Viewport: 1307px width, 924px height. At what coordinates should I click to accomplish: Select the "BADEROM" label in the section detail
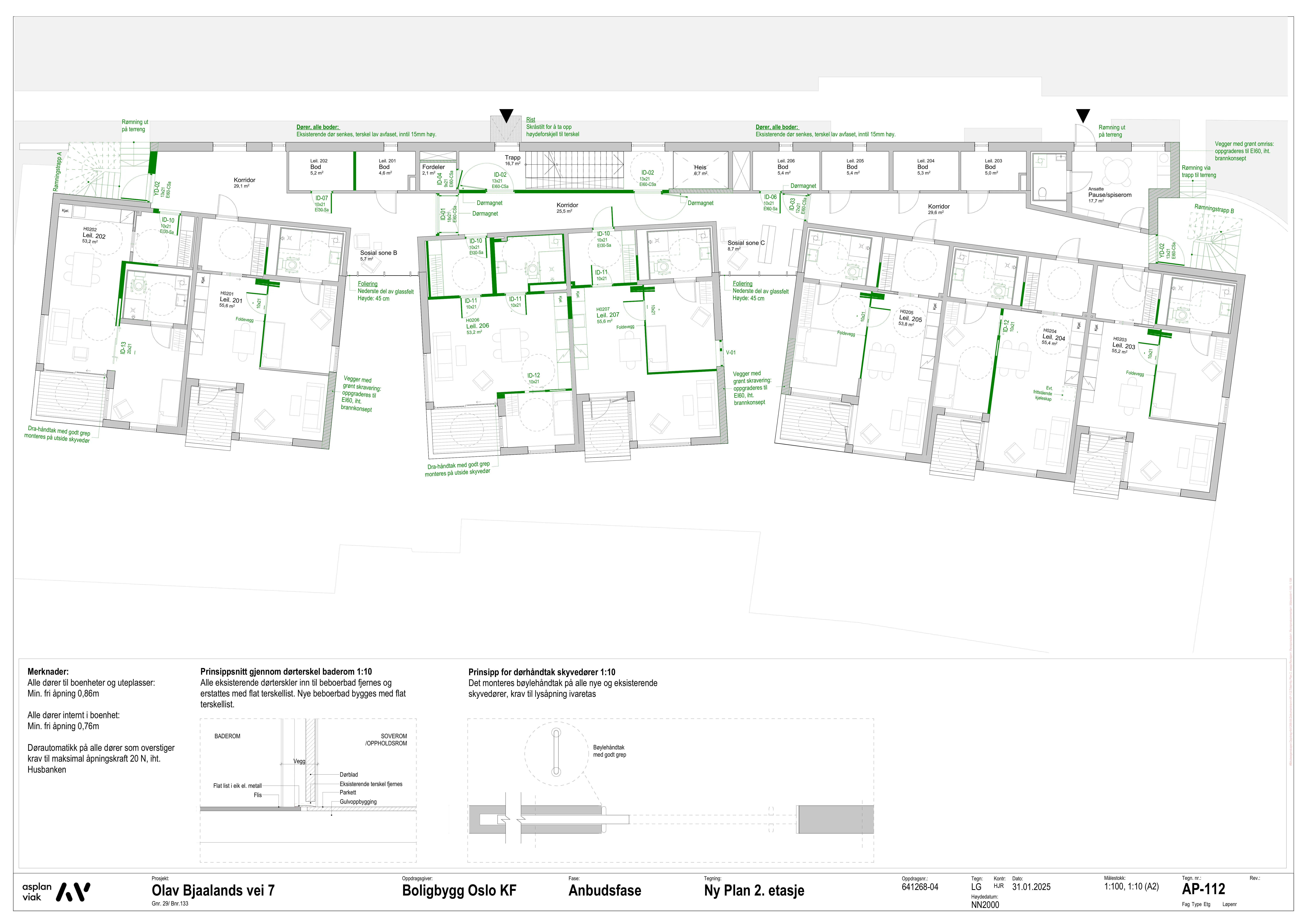(x=227, y=736)
